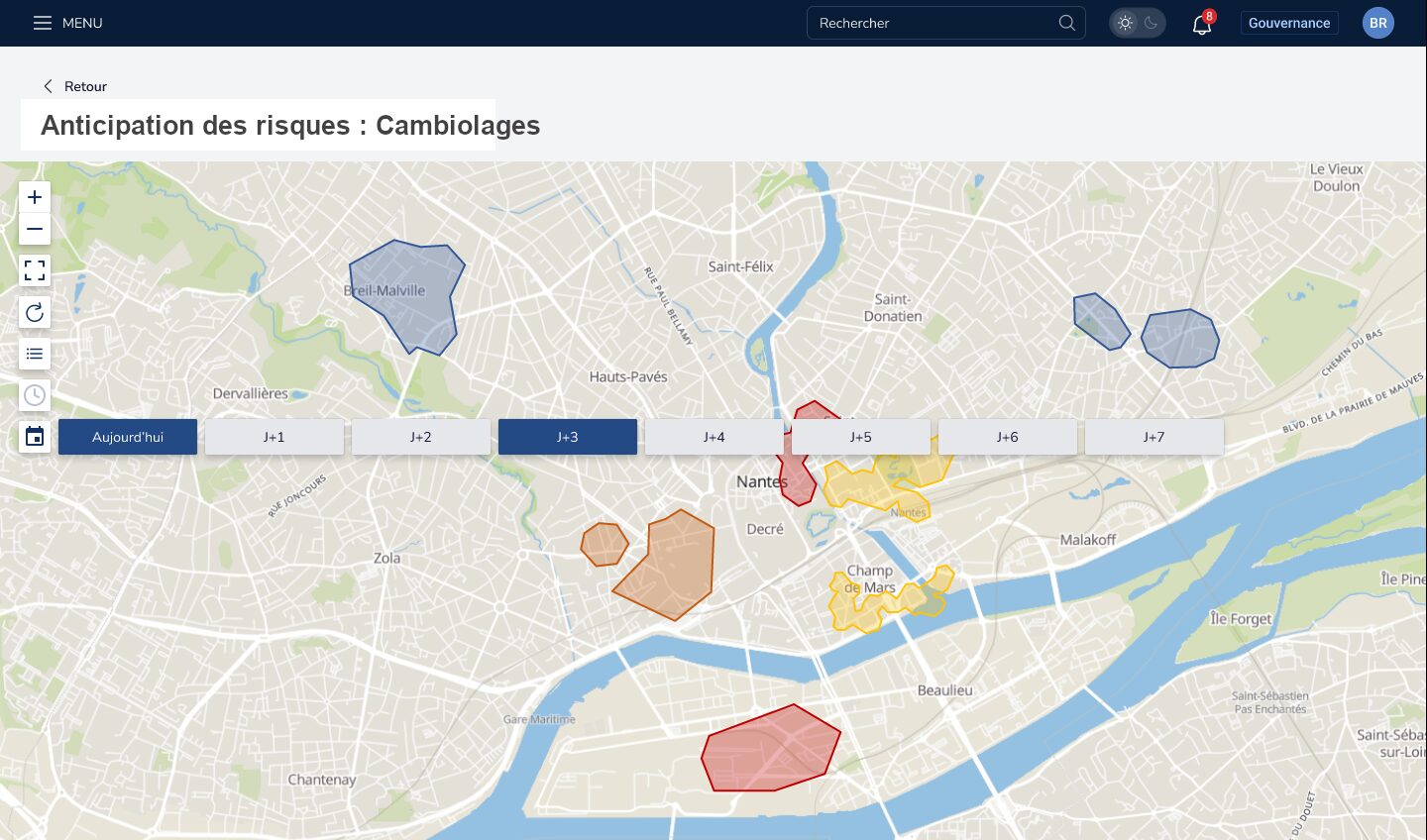Select the J+1 day tab

point(274,437)
